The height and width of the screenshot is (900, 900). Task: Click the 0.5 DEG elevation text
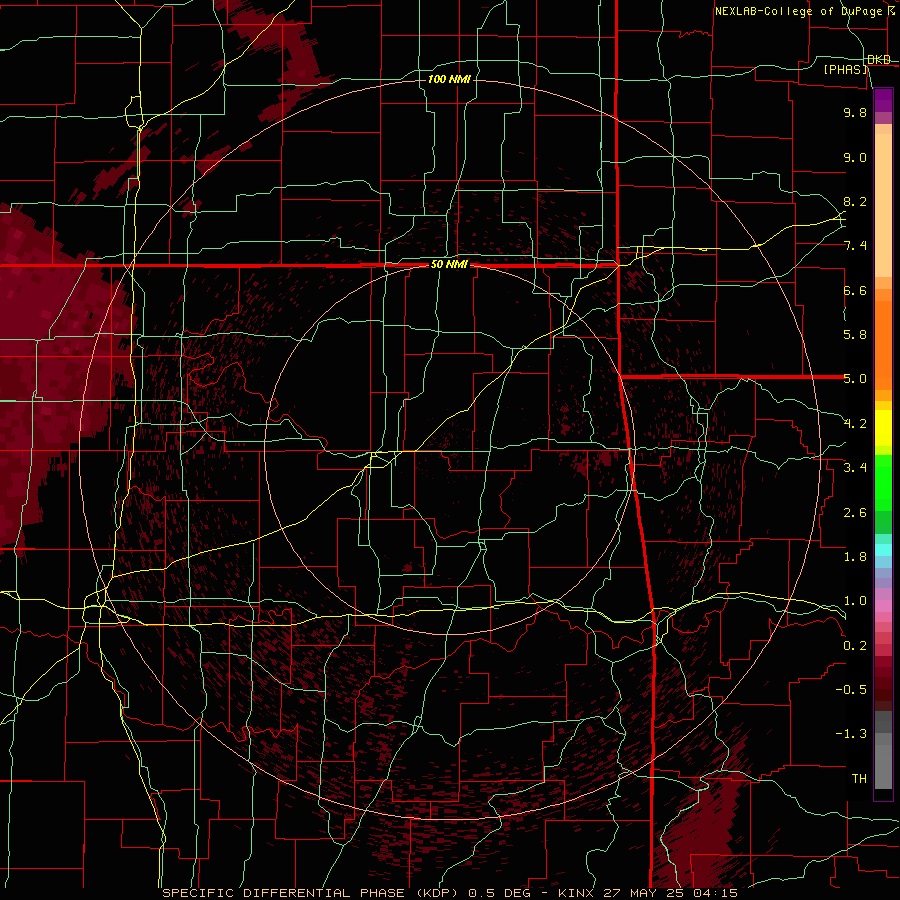[x=501, y=893]
